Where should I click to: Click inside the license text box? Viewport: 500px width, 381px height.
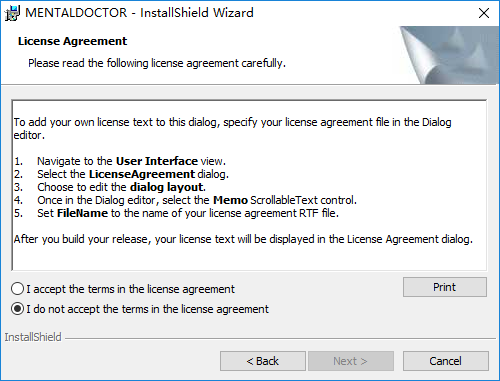(x=249, y=185)
